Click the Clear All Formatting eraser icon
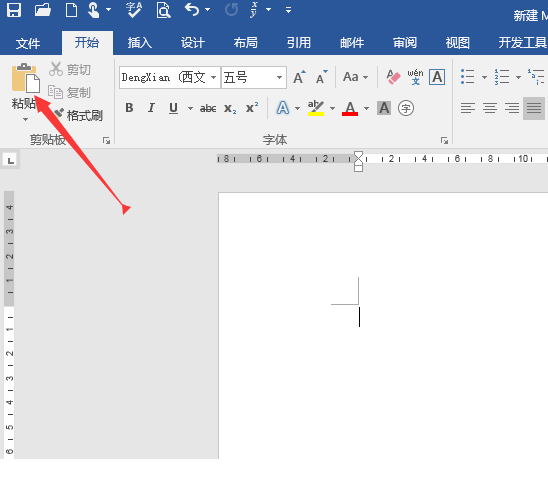The height and width of the screenshot is (486, 548). pyautogui.click(x=393, y=77)
